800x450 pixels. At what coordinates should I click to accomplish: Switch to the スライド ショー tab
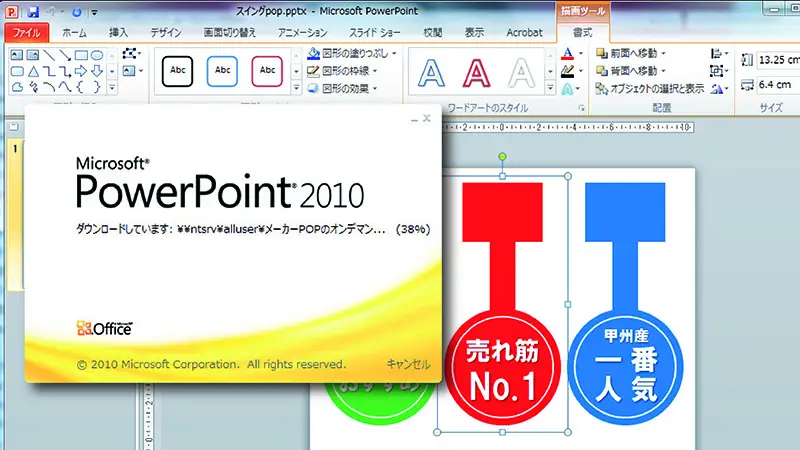pos(374,33)
